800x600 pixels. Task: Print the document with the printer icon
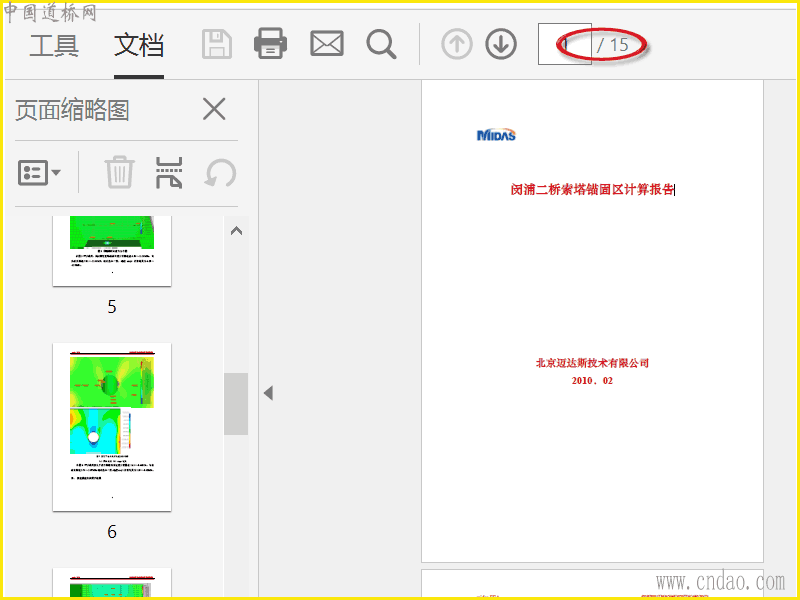[x=270, y=43]
